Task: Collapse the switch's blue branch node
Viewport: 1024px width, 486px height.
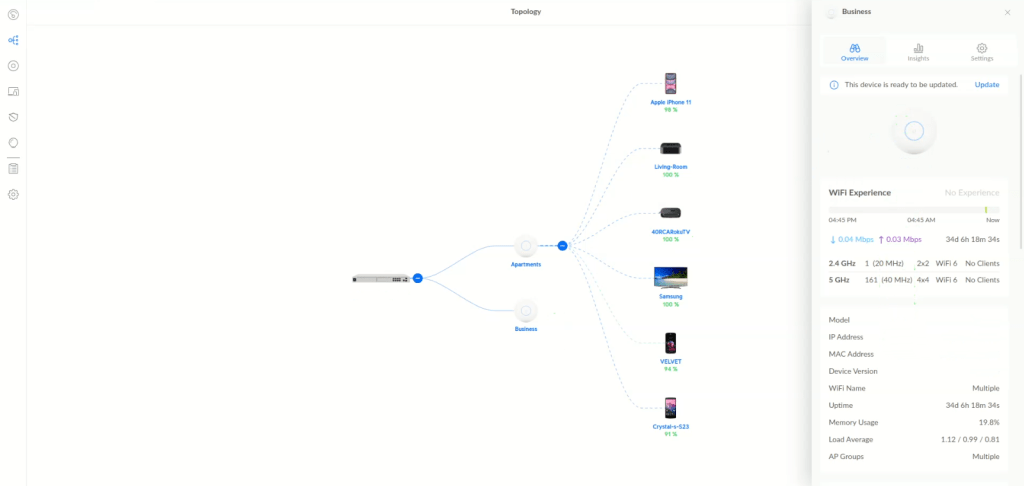Action: tap(418, 278)
